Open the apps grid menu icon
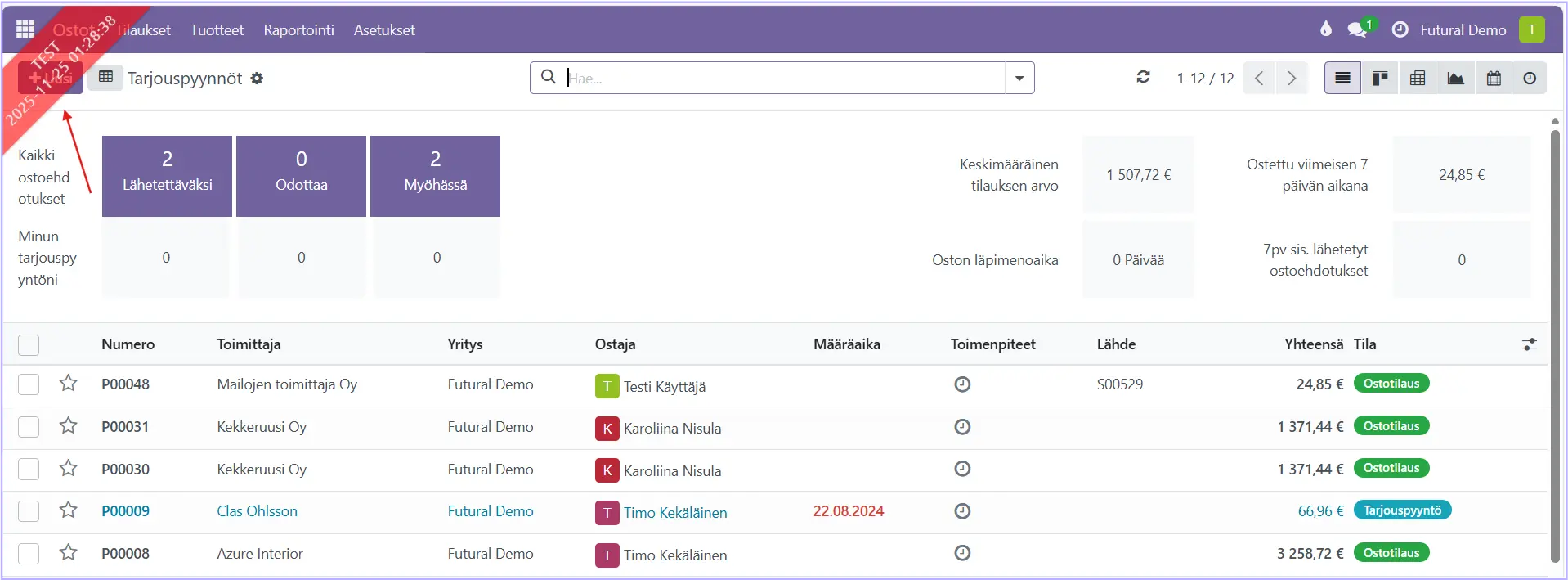 [x=25, y=29]
